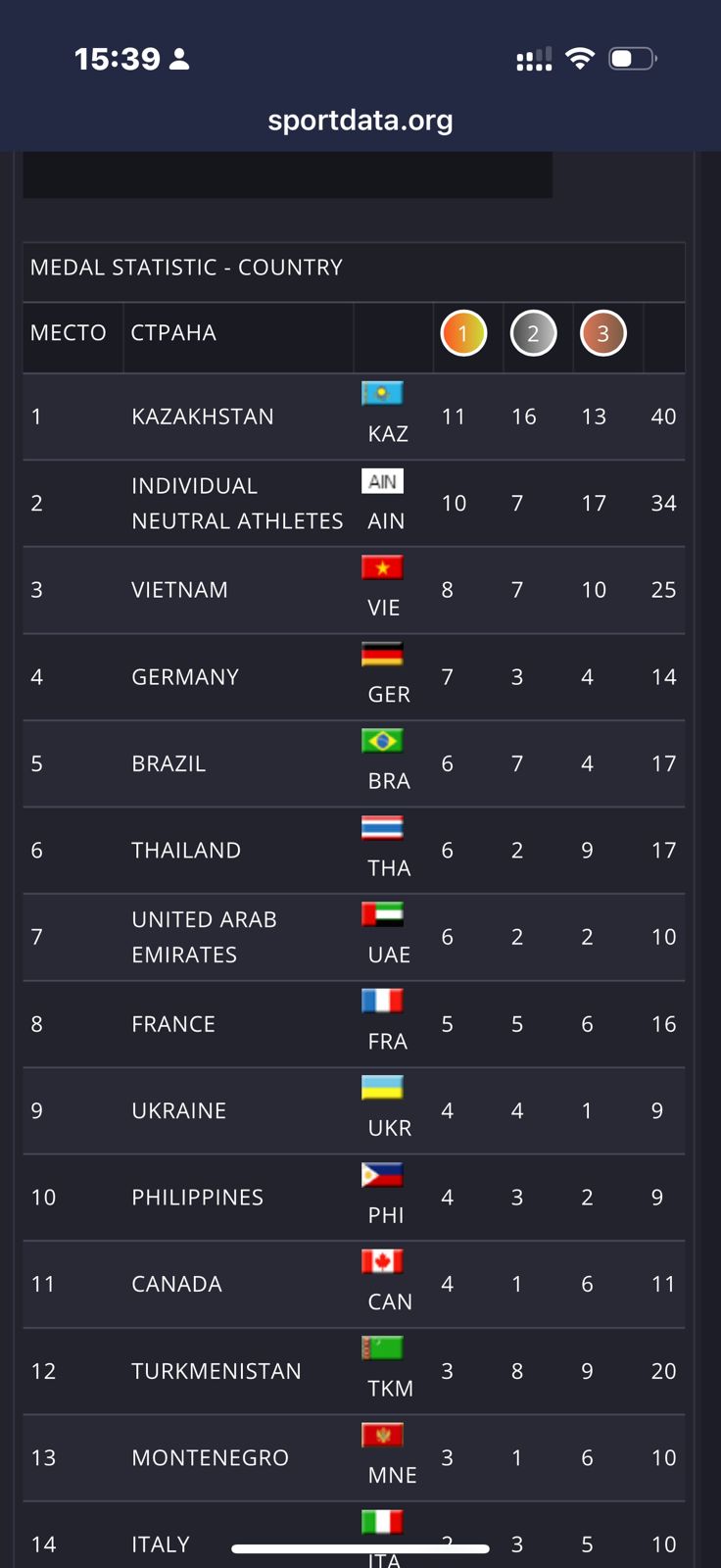Image resolution: width=721 pixels, height=1568 pixels.
Task: Click the bronze medal column icon
Action: [602, 333]
